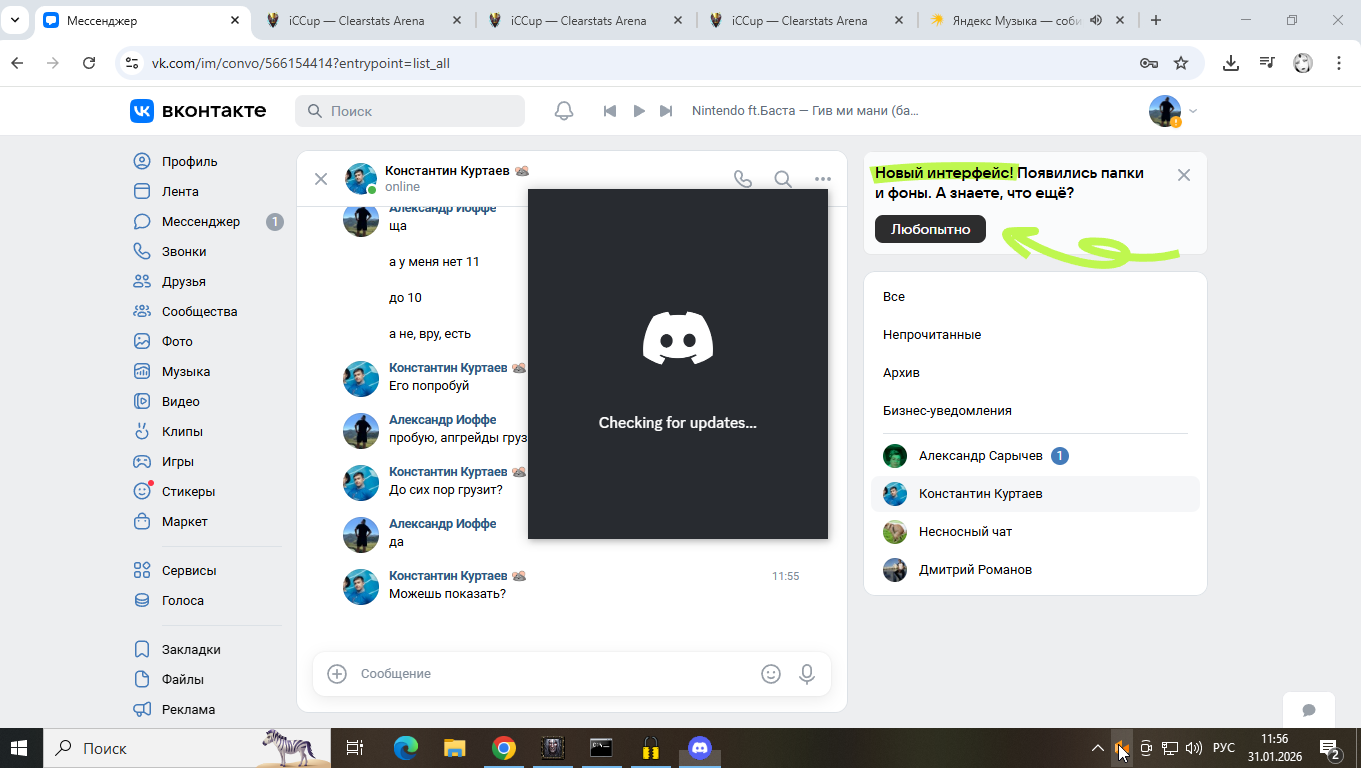Open Microsoft Edge from the taskbar
Image resolution: width=1361 pixels, height=768 pixels.
406,748
